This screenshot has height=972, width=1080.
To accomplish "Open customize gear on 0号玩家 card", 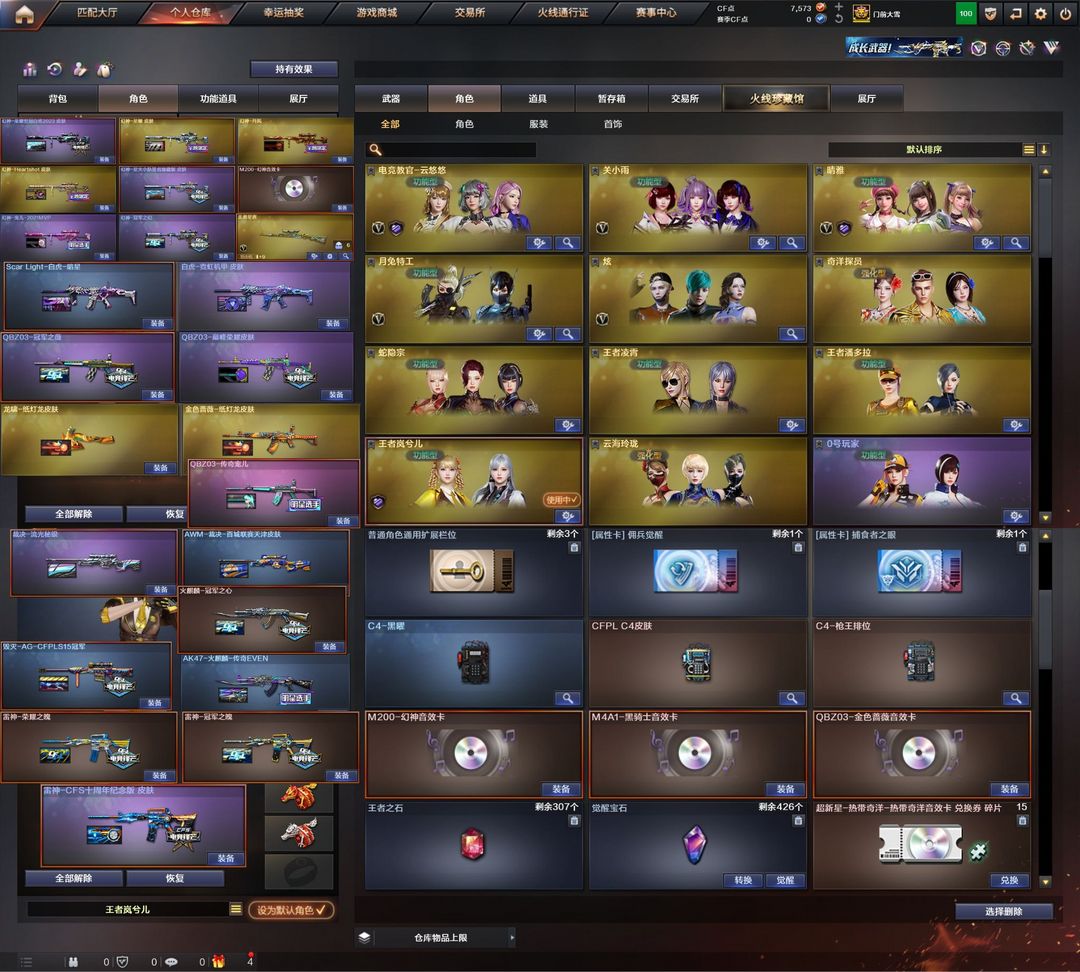I will 1016,516.
